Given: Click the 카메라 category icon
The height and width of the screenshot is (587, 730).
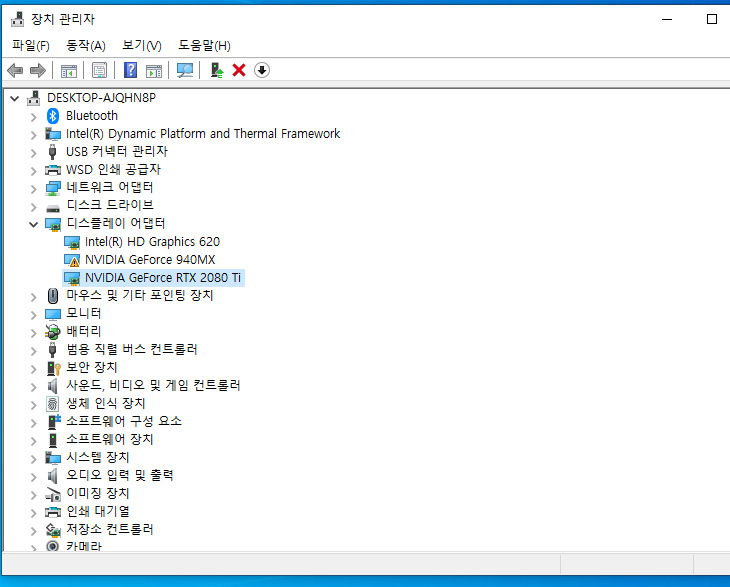Looking at the screenshot, I should [53, 546].
